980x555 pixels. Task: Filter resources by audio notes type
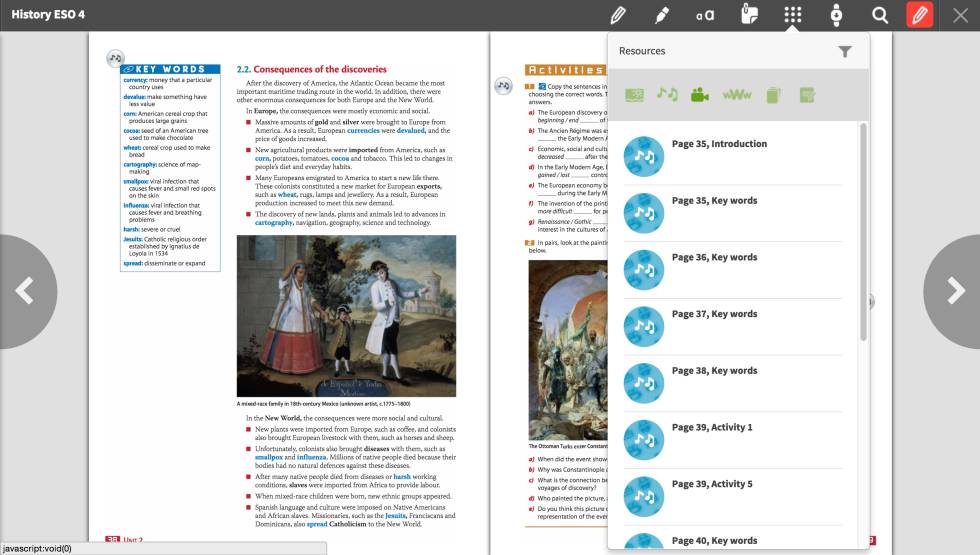point(668,94)
